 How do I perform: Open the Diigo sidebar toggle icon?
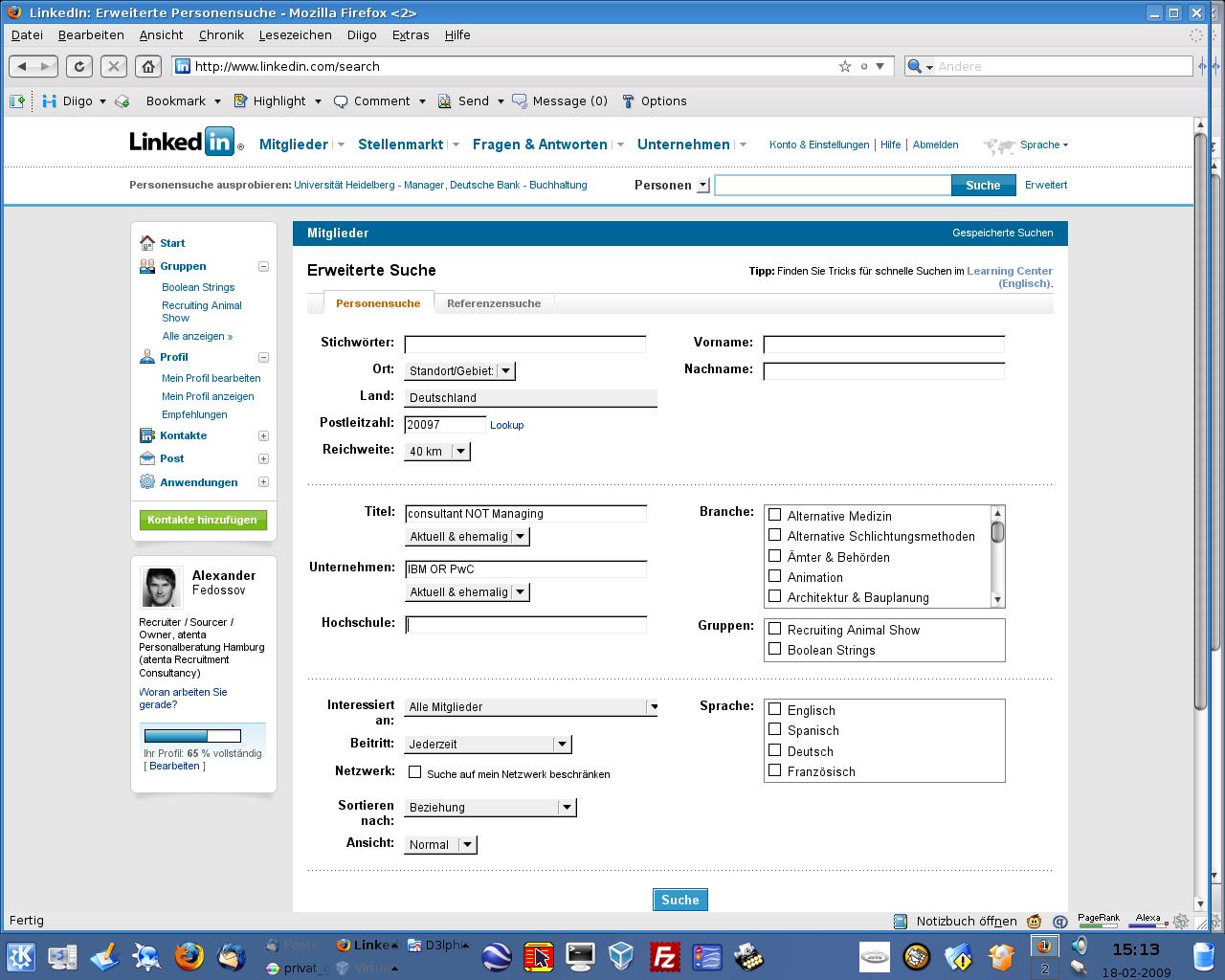click(17, 100)
